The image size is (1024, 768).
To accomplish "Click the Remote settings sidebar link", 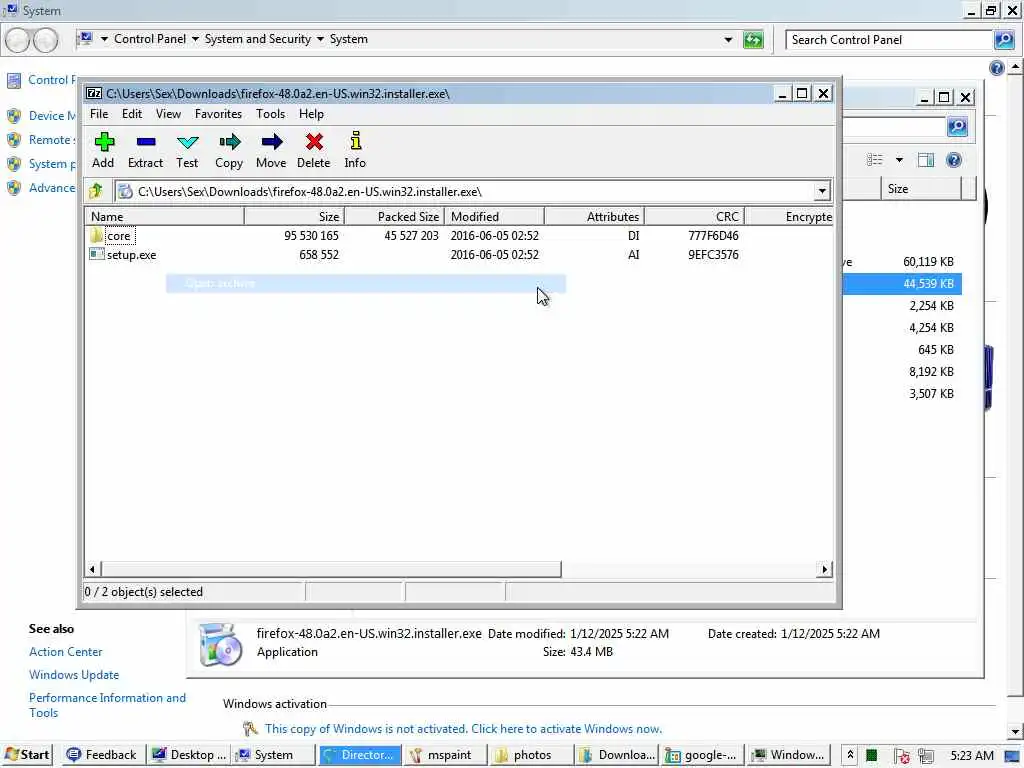I will (52, 140).
